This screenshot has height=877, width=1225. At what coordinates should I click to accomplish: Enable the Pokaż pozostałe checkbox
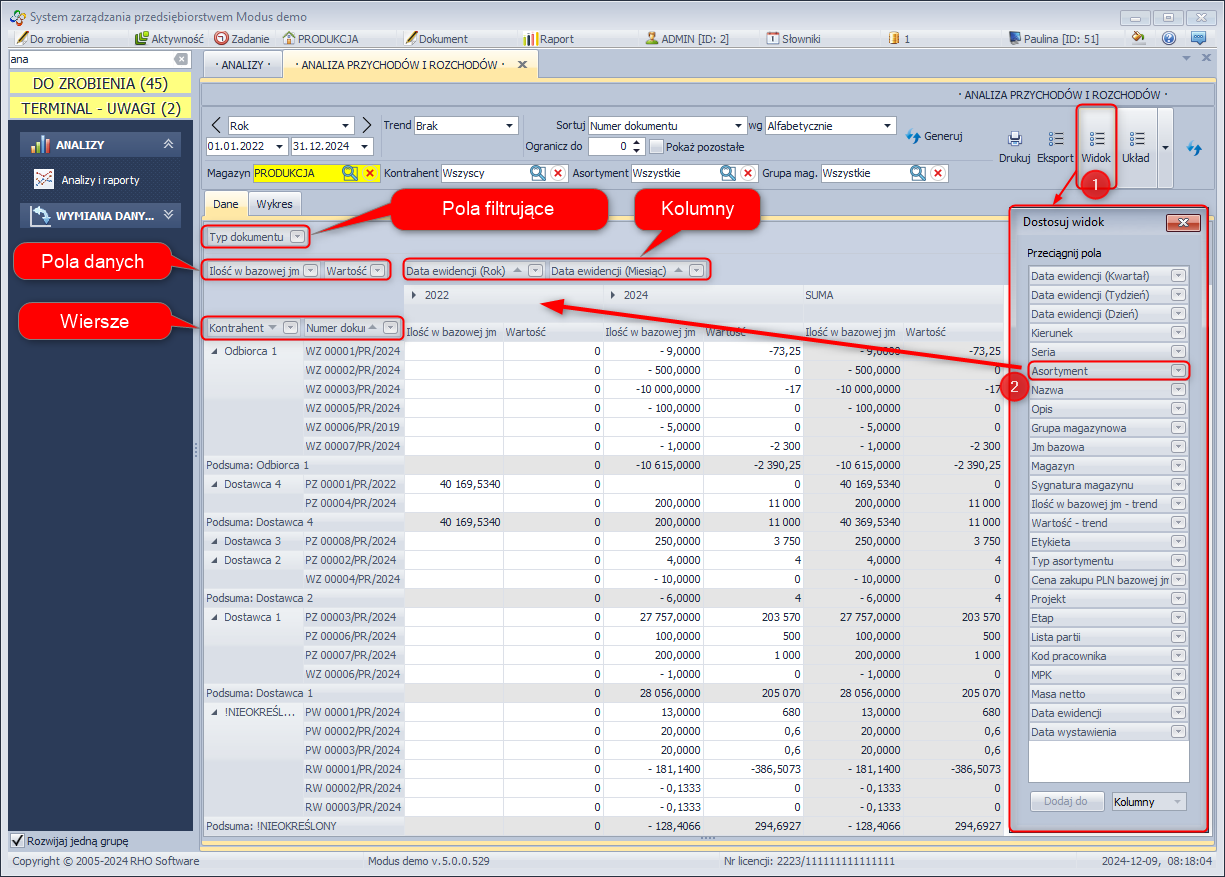657,146
